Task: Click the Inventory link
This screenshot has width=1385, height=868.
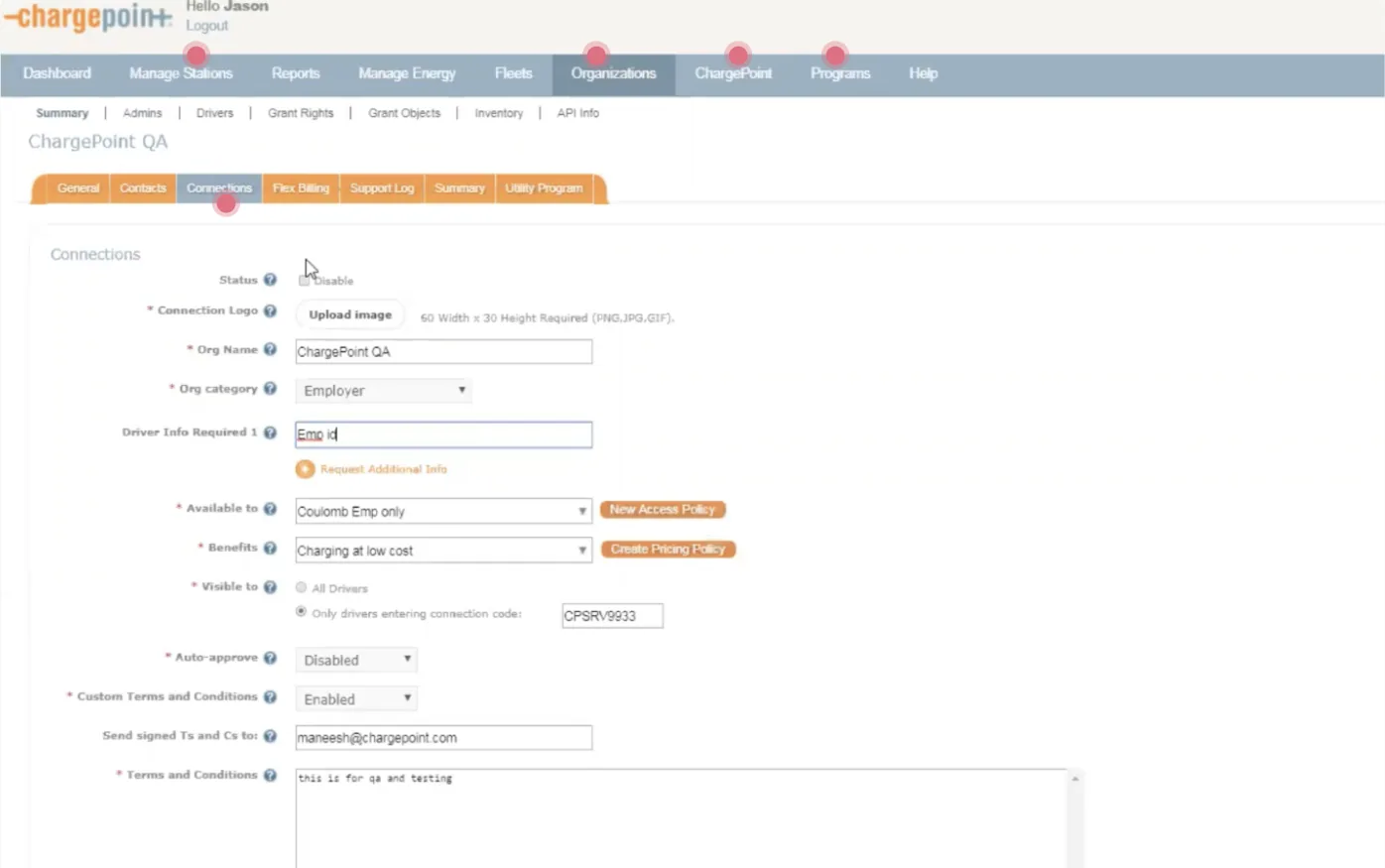Action: coord(498,113)
